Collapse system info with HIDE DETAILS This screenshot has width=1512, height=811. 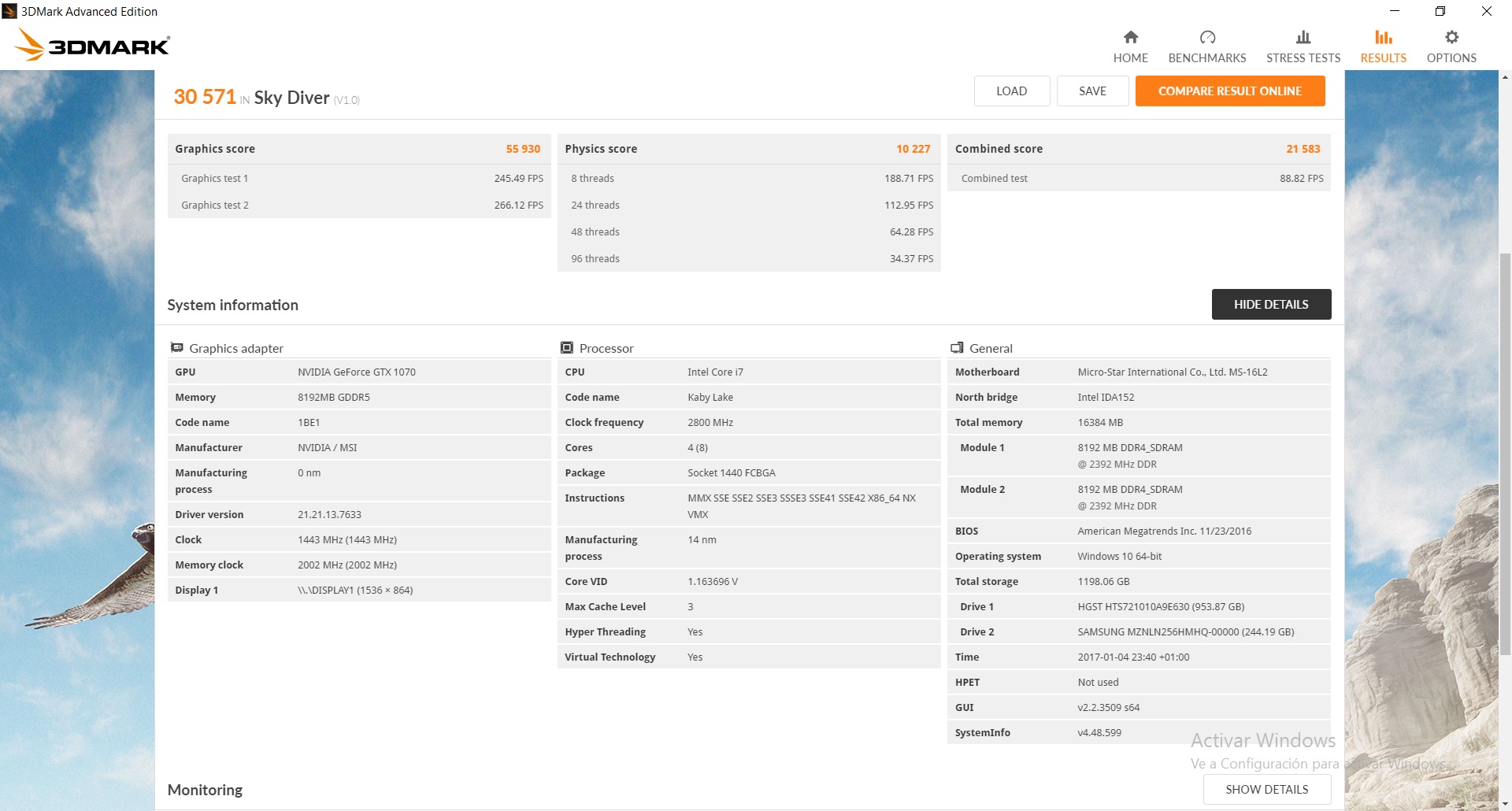point(1271,304)
